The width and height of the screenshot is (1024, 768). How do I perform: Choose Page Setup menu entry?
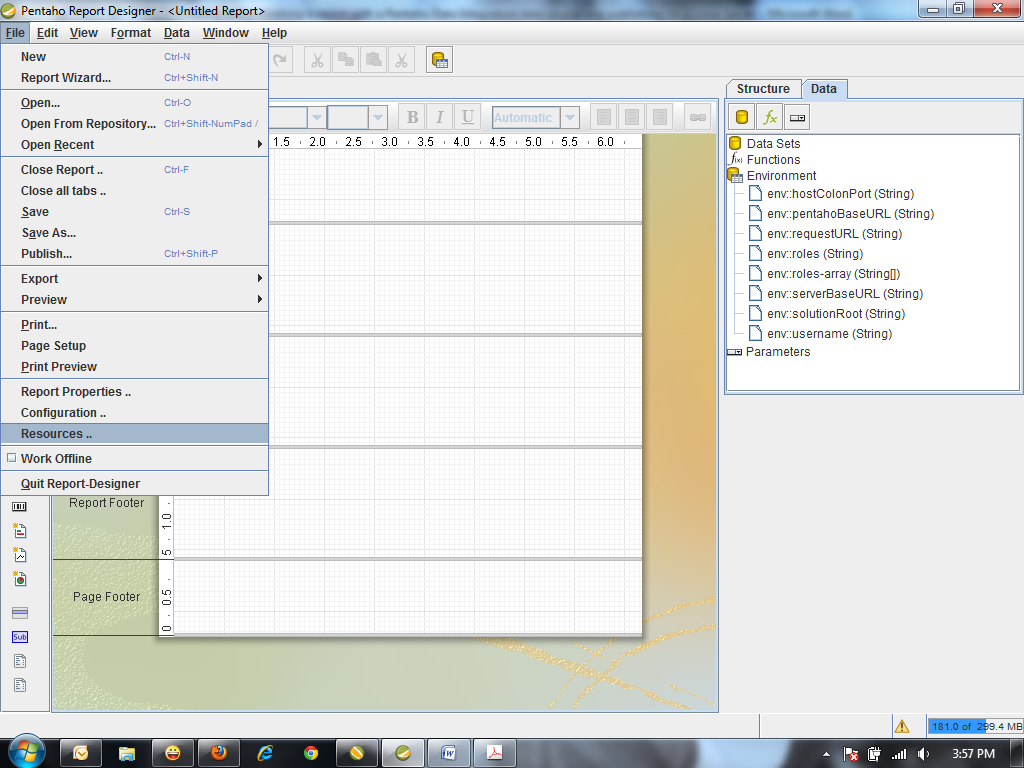tap(134, 345)
